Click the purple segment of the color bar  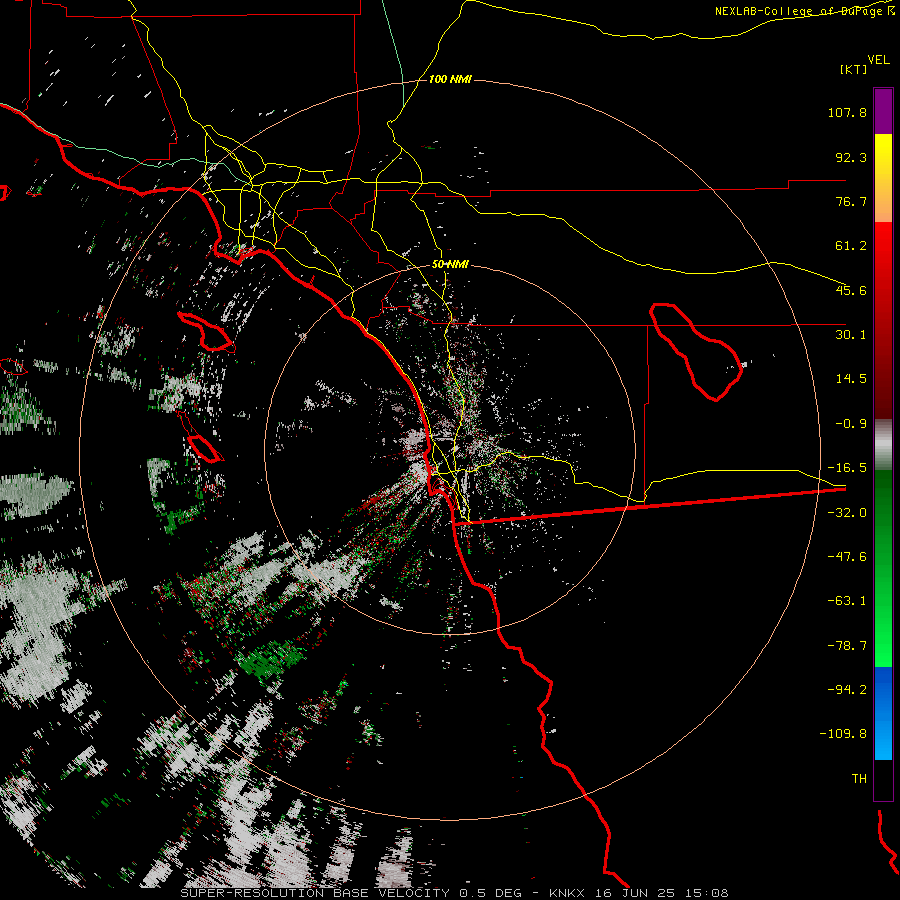(883, 111)
